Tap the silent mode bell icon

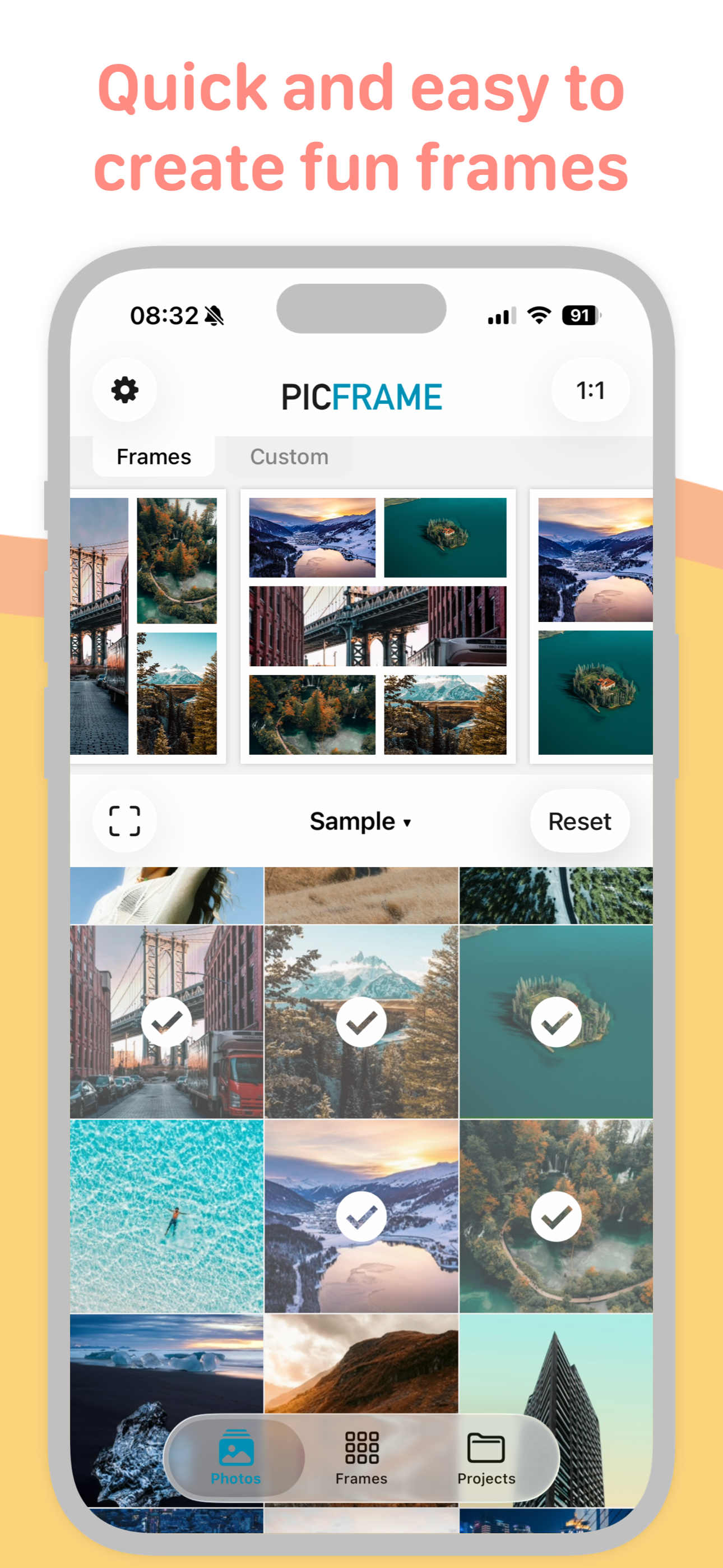pos(214,315)
